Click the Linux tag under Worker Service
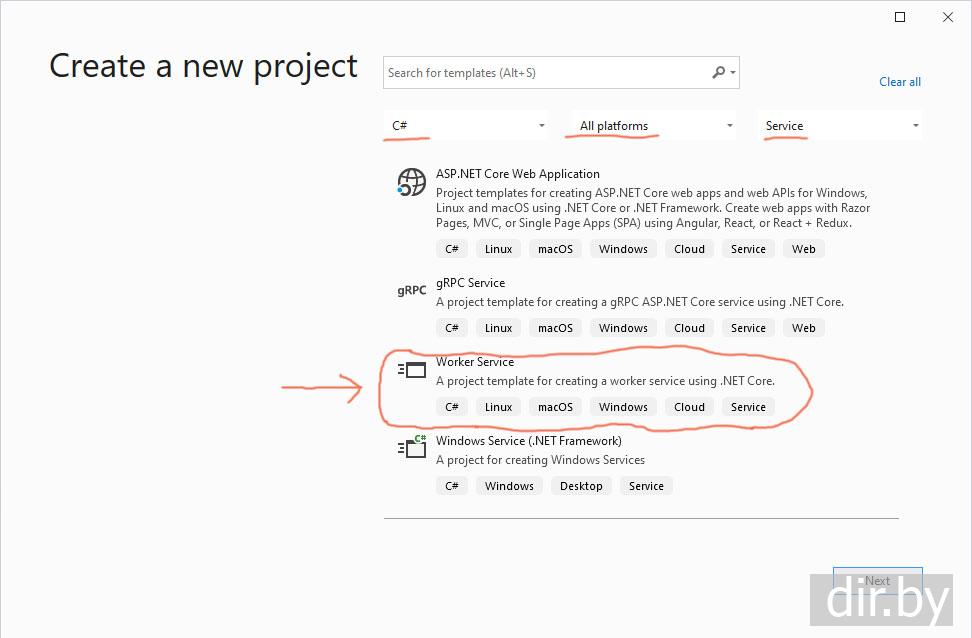The image size is (972, 638). 498,407
